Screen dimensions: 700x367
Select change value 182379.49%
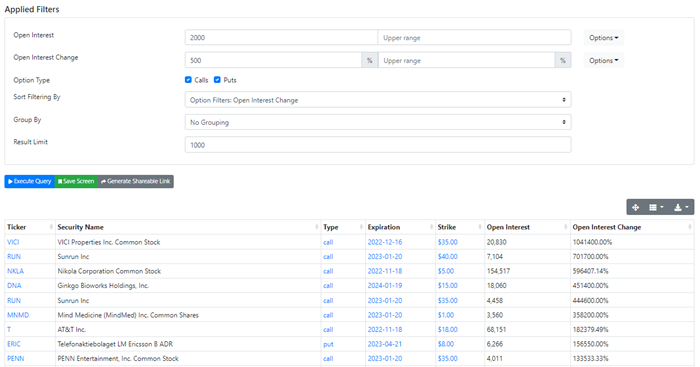point(591,329)
